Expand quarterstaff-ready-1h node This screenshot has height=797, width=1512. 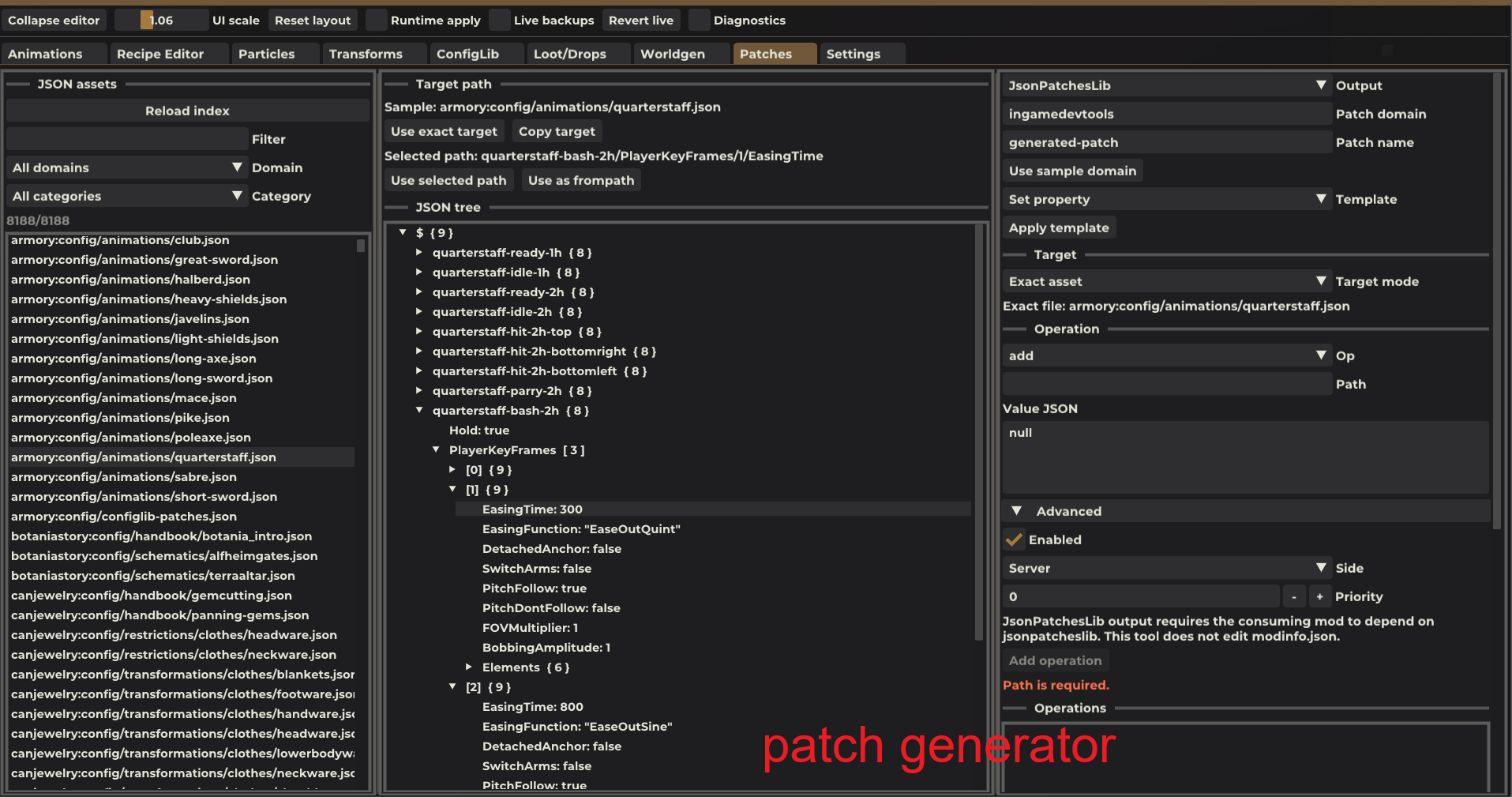(419, 253)
